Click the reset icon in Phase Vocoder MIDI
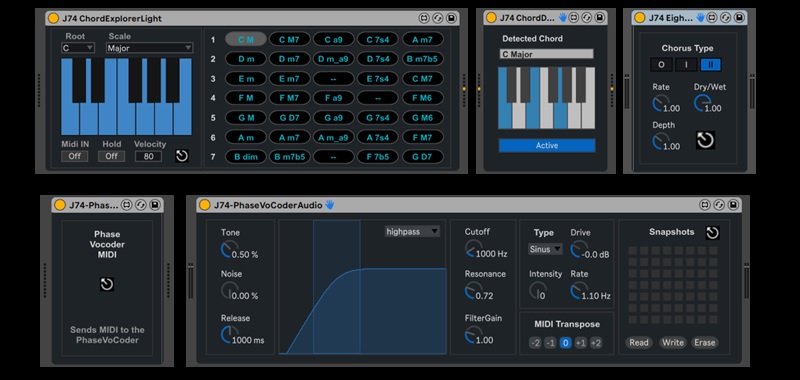This screenshot has height=380, width=800. tap(107, 284)
